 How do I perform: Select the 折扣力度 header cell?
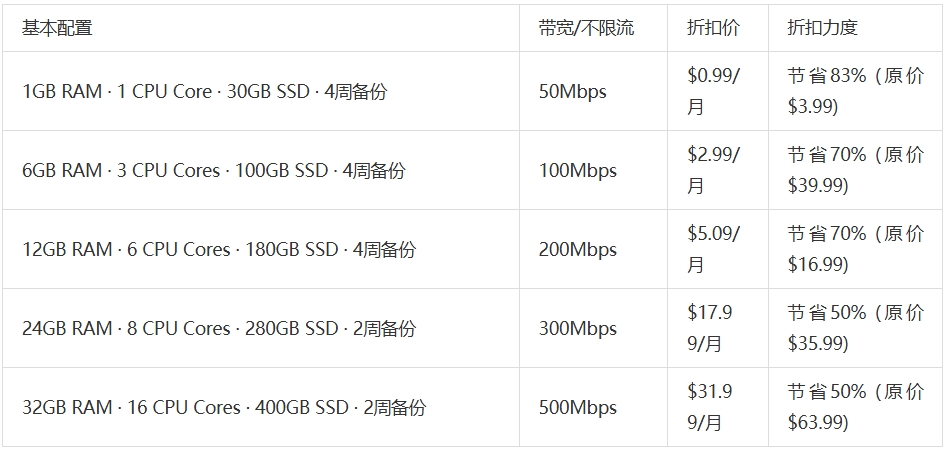click(822, 28)
